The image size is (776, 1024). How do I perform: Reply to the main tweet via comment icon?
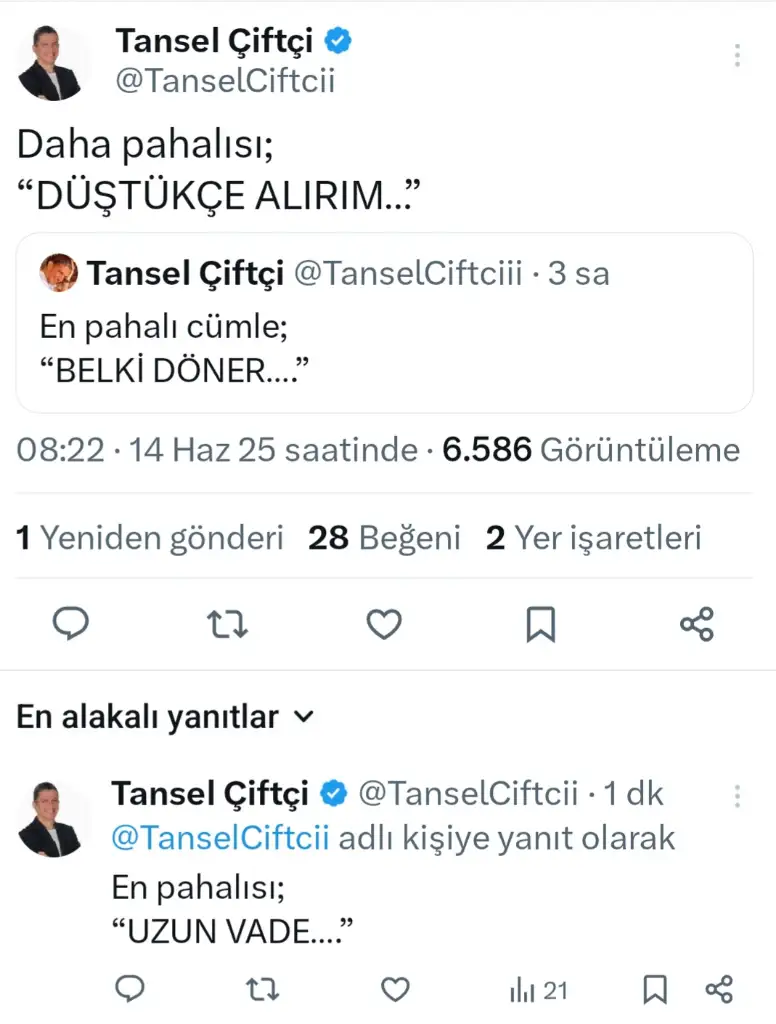(x=70, y=625)
